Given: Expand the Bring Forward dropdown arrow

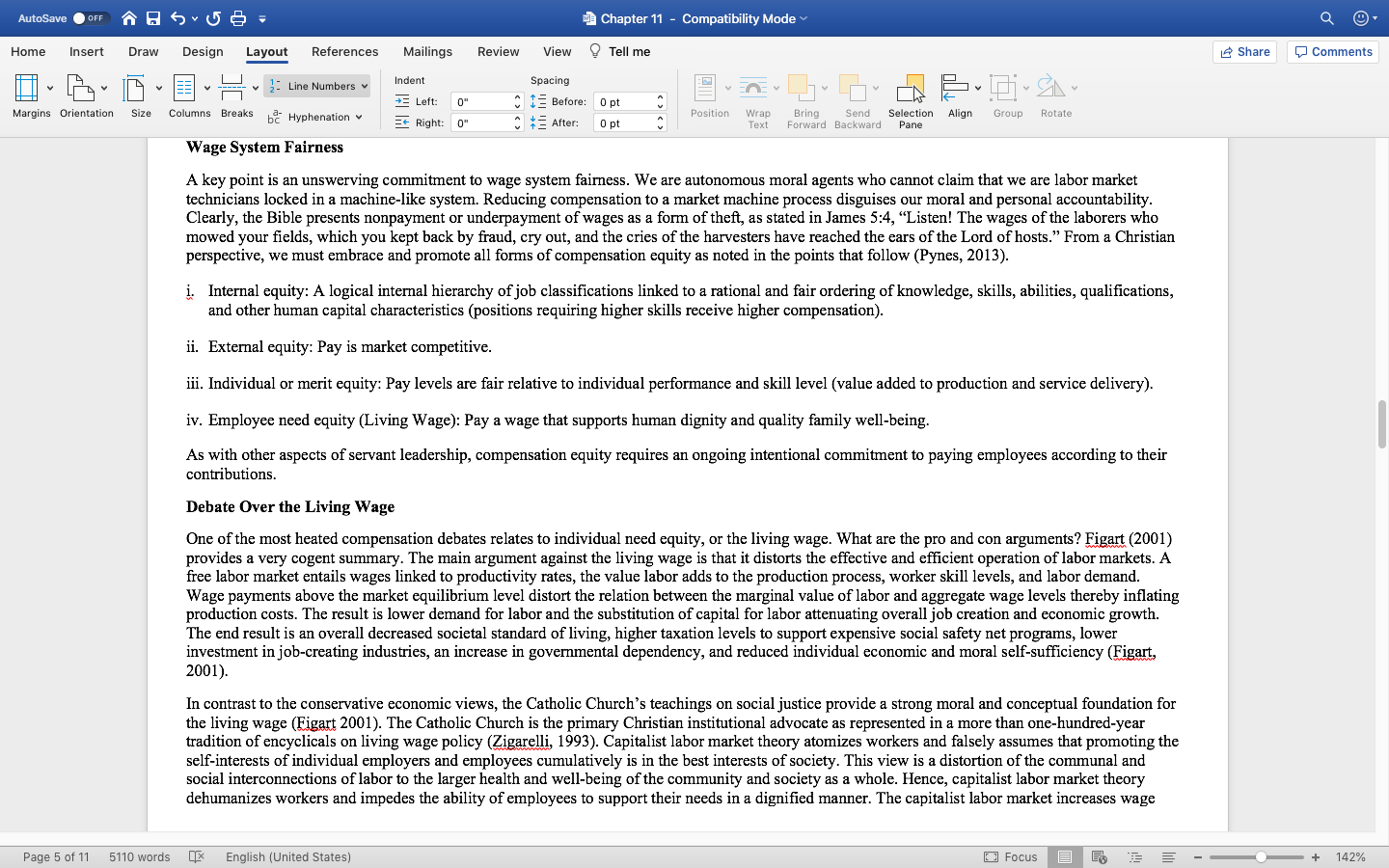Looking at the screenshot, I should click(824, 89).
